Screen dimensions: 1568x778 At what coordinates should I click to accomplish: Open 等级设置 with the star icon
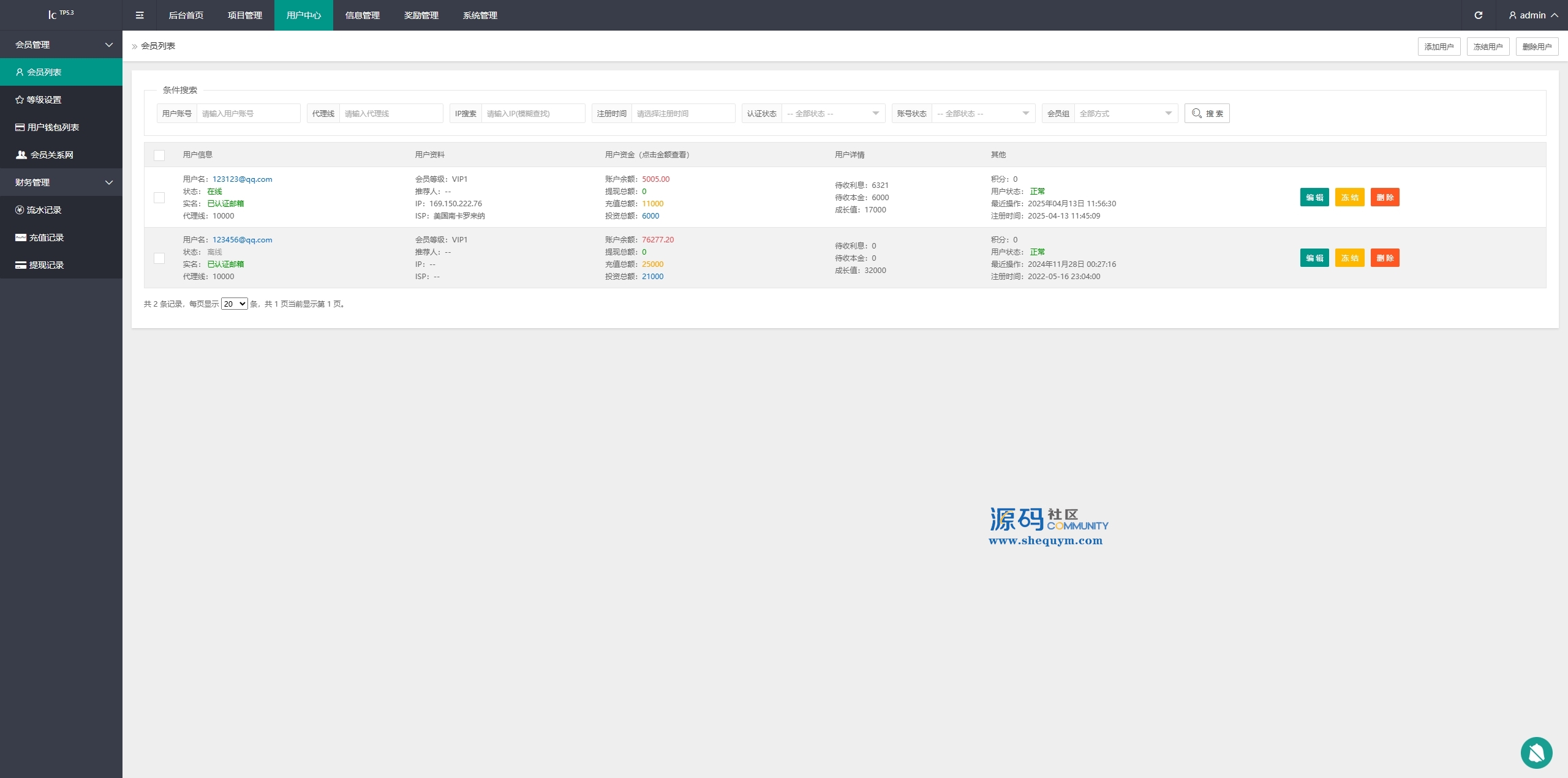[x=43, y=100]
